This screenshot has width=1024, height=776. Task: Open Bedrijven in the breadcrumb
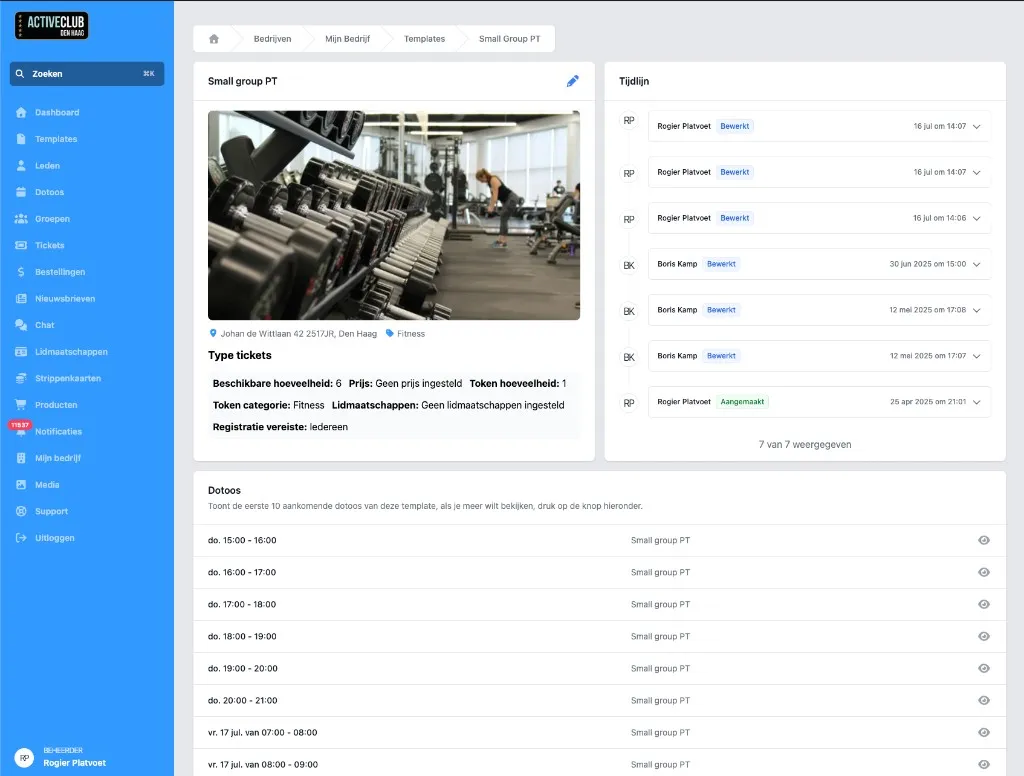pyautogui.click(x=272, y=39)
